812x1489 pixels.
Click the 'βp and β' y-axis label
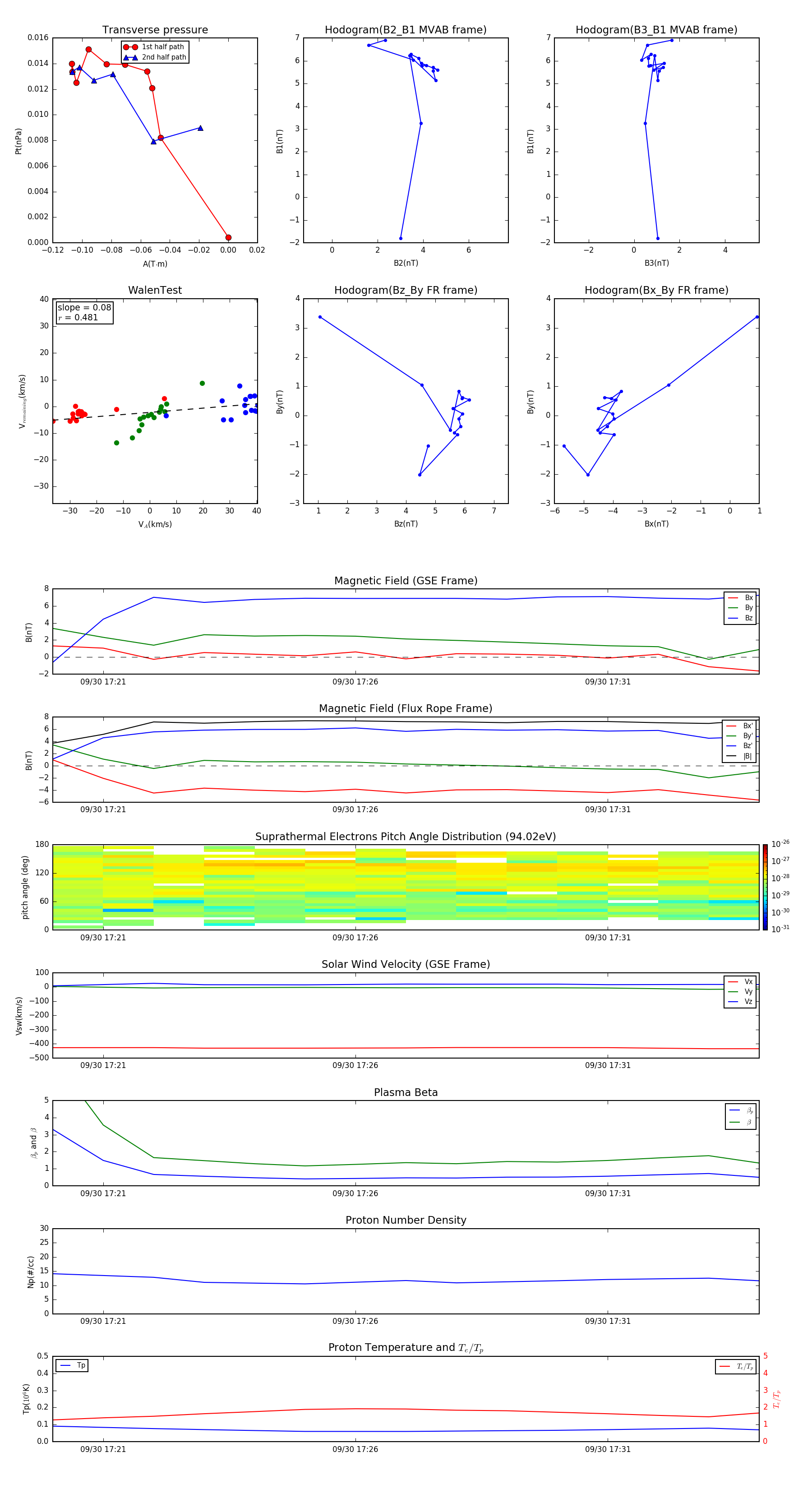click(x=33, y=1143)
